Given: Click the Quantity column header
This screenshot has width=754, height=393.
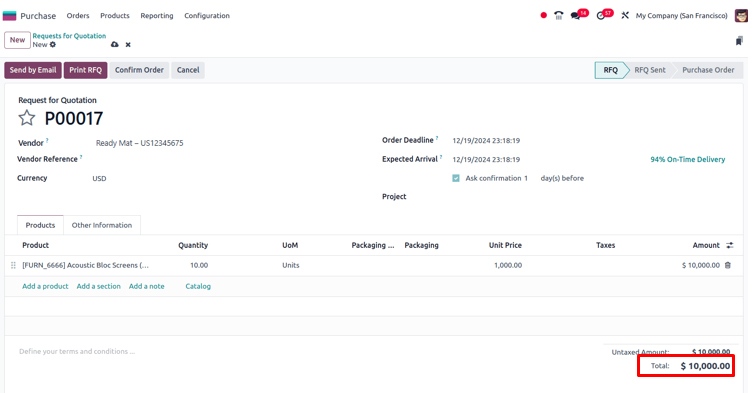Looking at the screenshot, I should pos(193,245).
